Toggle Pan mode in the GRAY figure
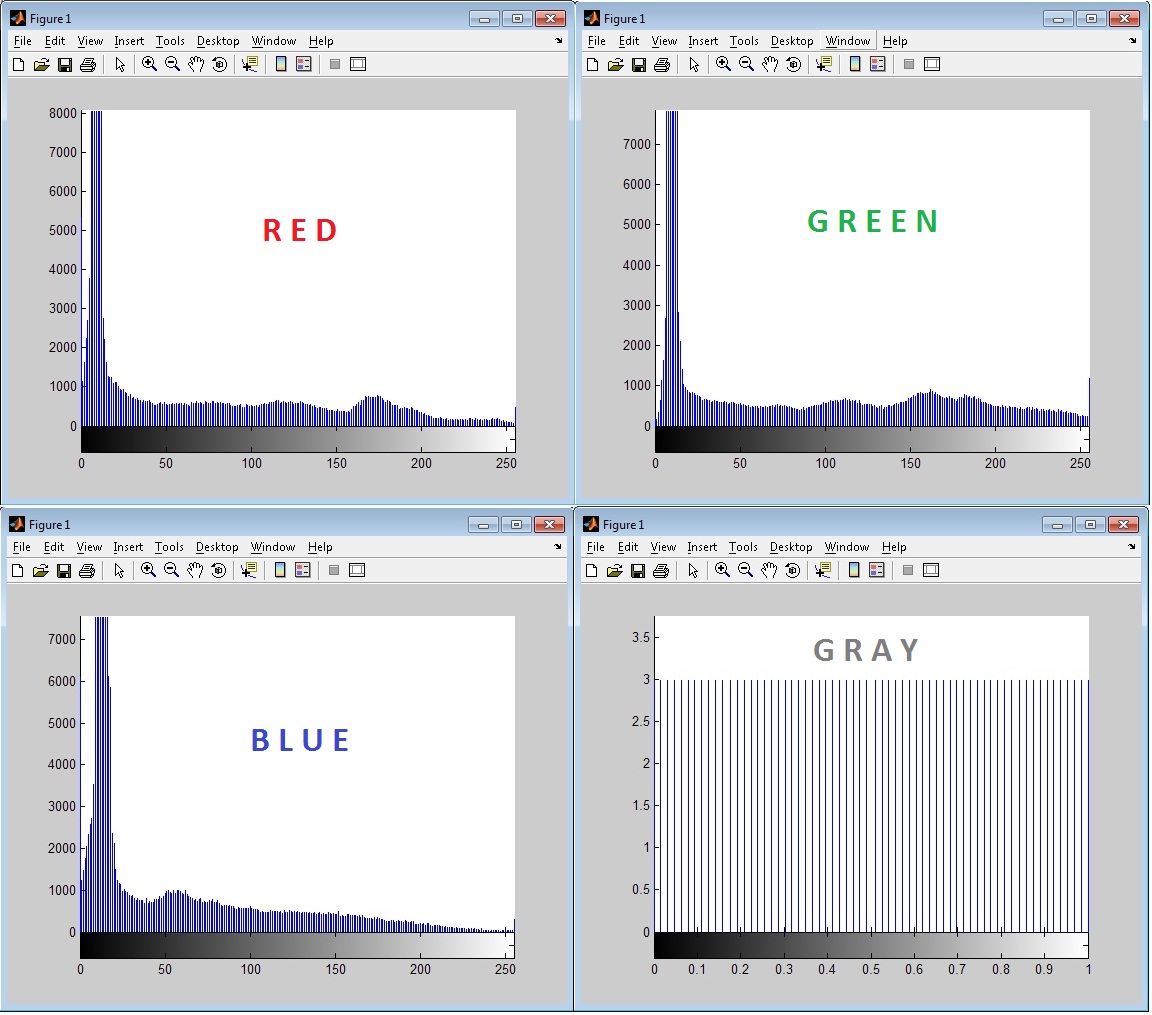This screenshot has height=1015, width=1152. pyautogui.click(x=768, y=570)
